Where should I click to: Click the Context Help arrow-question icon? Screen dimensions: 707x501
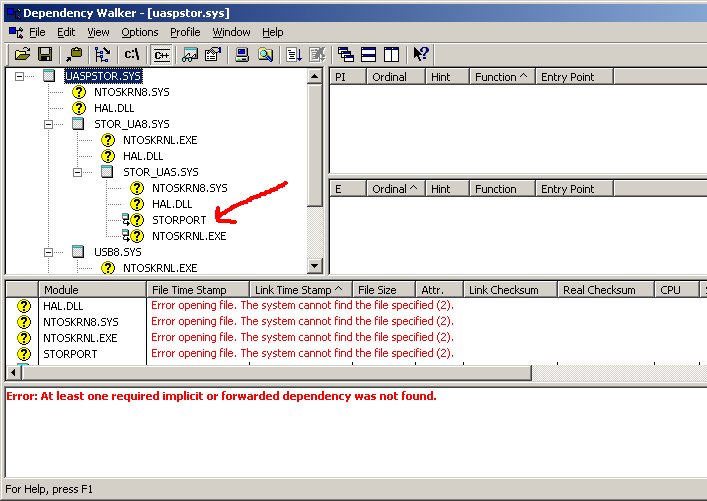[x=421, y=55]
